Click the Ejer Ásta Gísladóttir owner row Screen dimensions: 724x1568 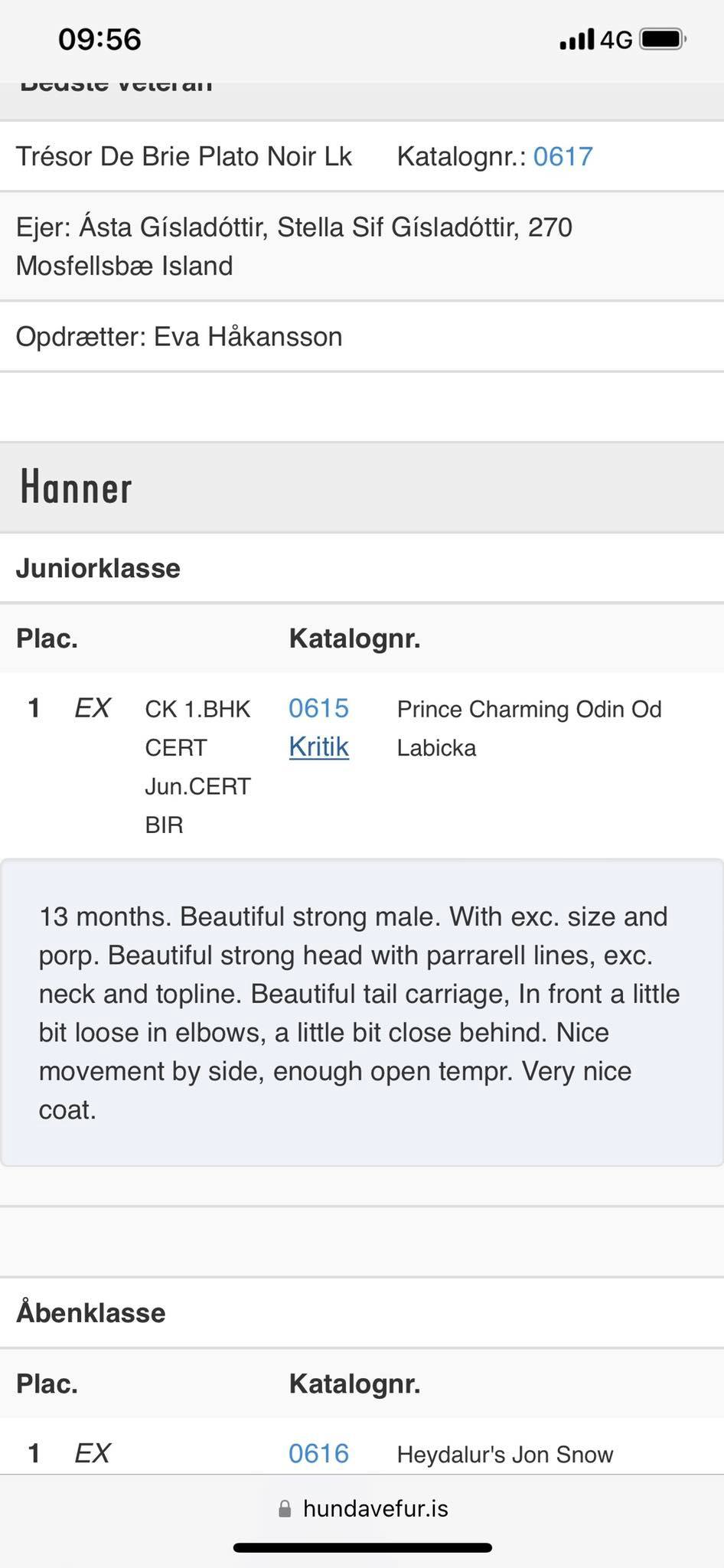tap(362, 246)
